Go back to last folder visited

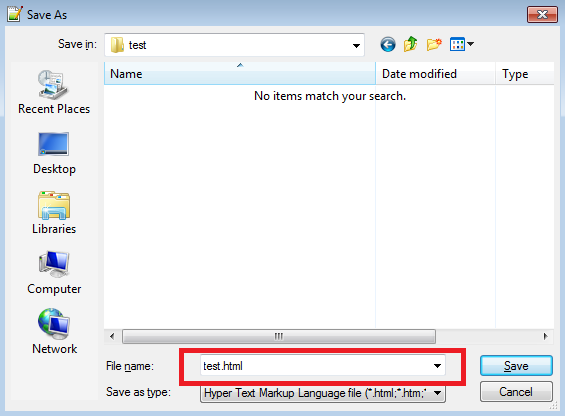(388, 45)
